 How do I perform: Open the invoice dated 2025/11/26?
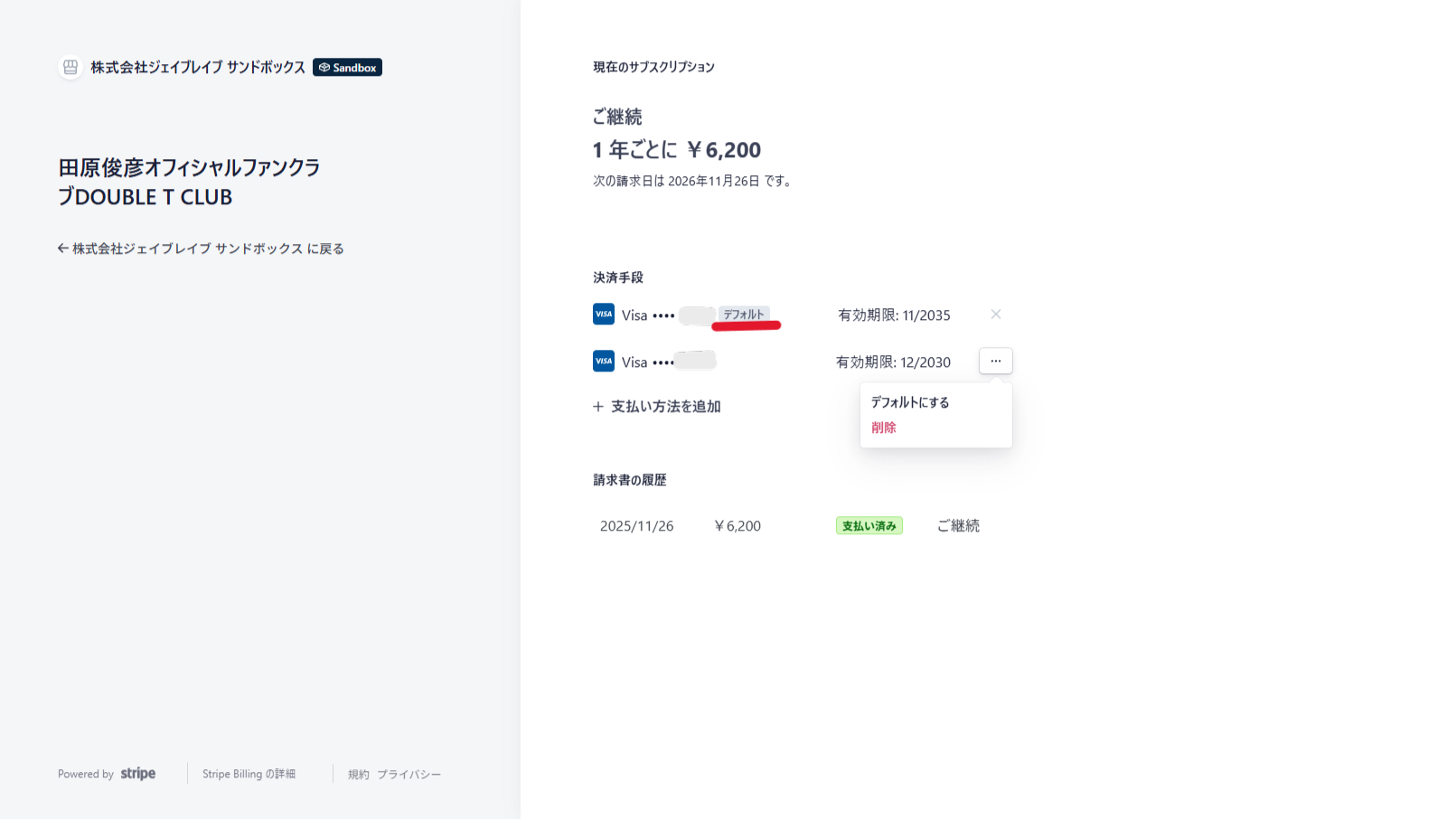(x=636, y=526)
